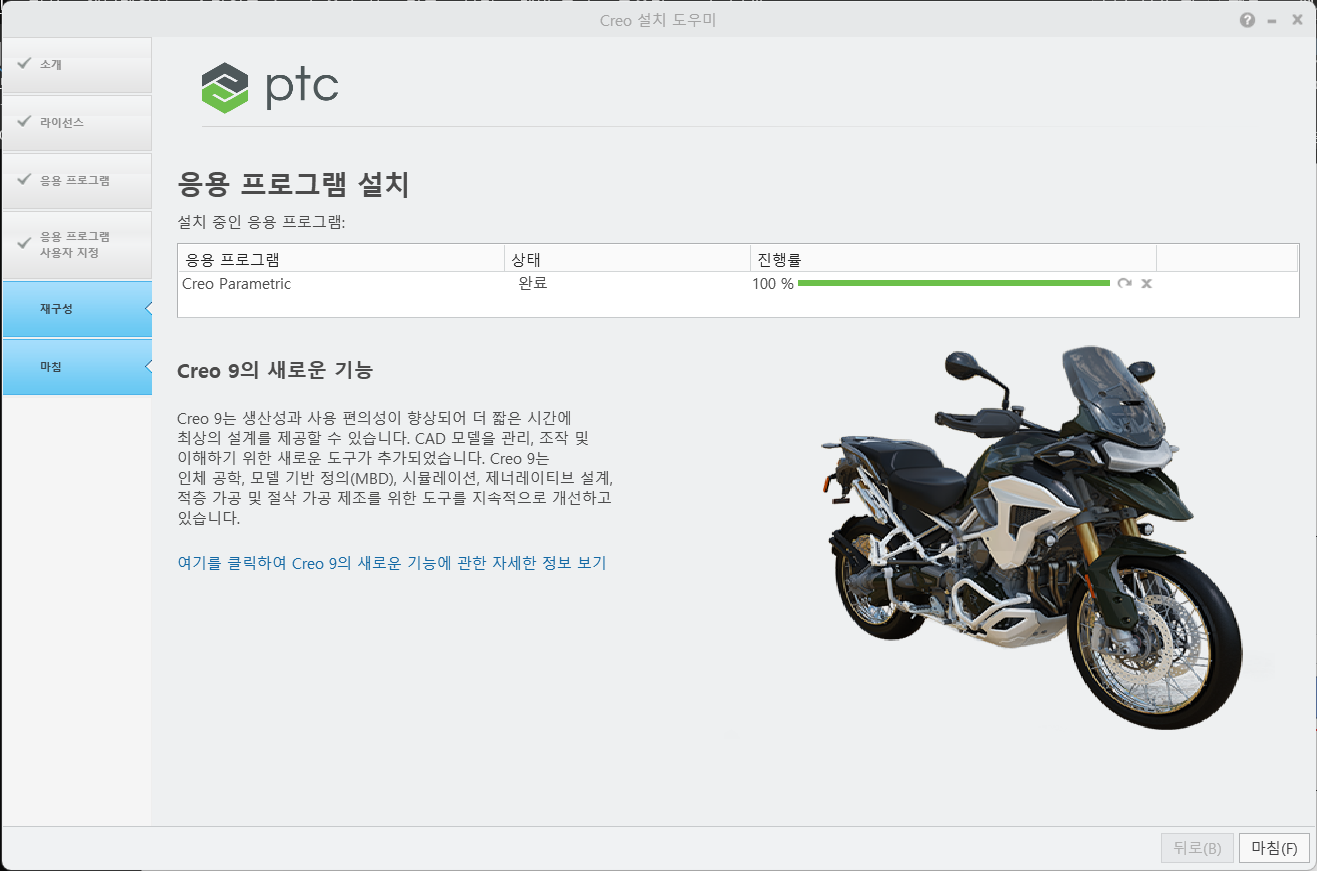The image size is (1317, 871).
Task: Click the 상태 column header
Action: click(x=628, y=259)
